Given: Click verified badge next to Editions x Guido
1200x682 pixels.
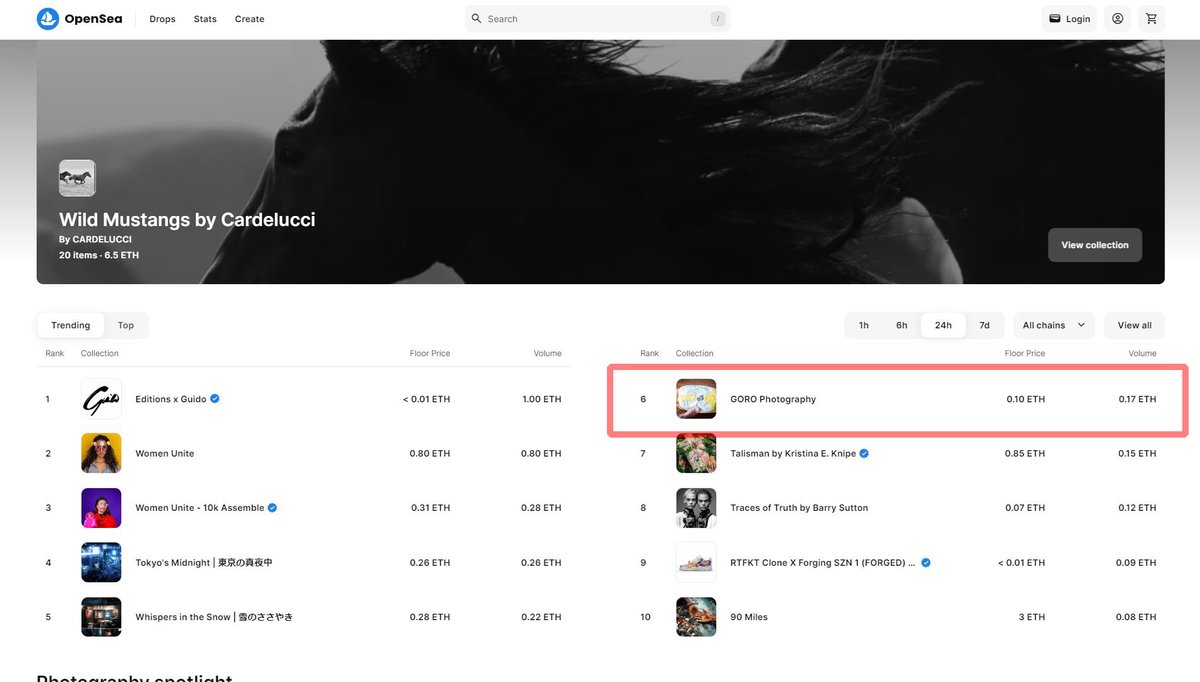Looking at the screenshot, I should coord(215,399).
